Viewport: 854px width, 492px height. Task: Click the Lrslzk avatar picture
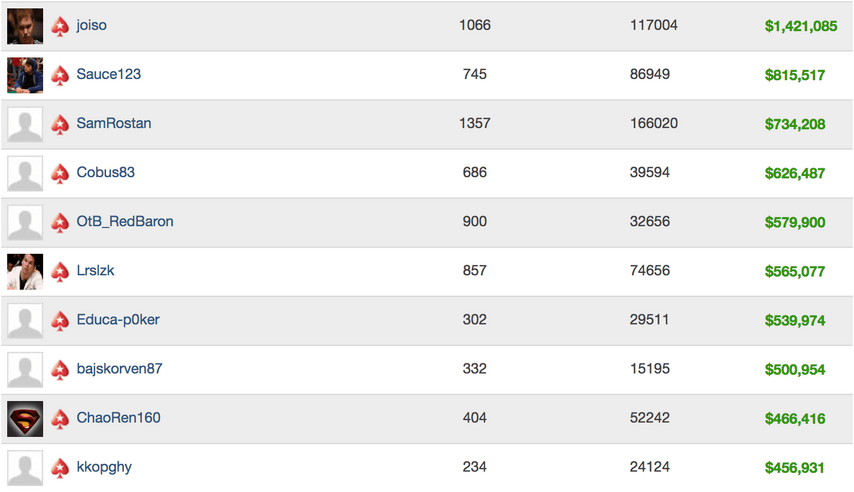[25, 271]
